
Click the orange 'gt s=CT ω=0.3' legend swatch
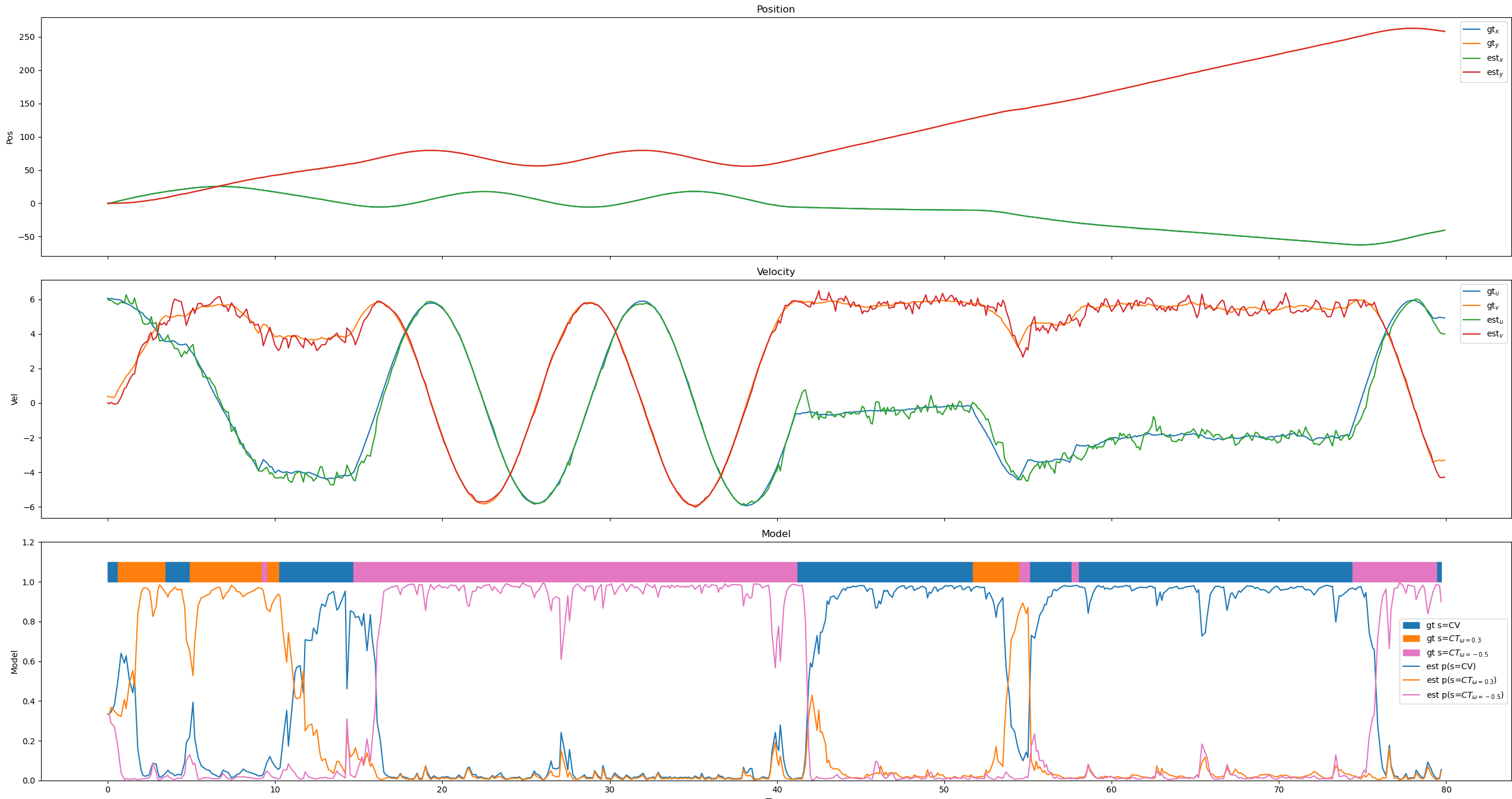coord(1411,639)
